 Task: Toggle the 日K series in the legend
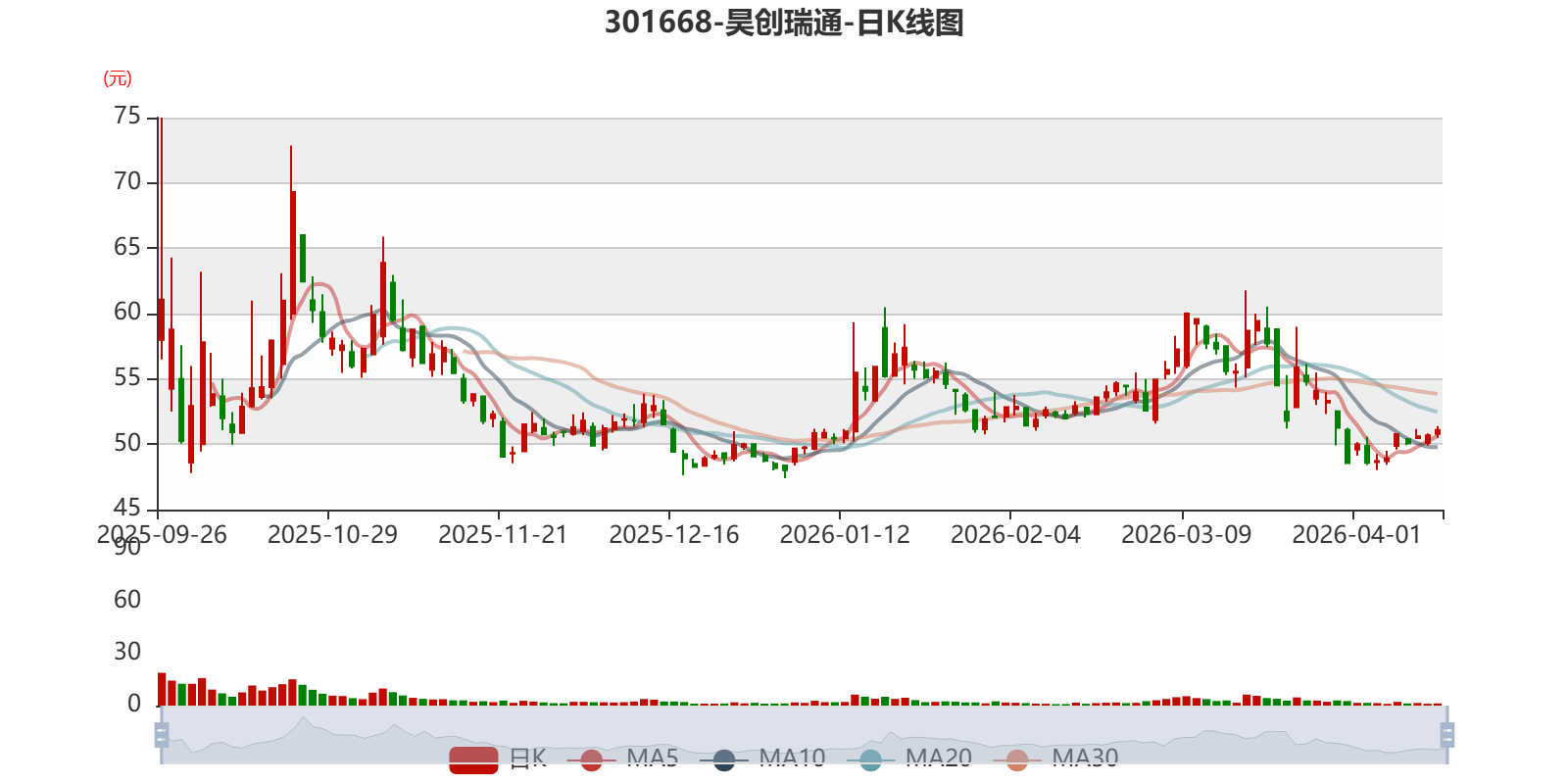click(x=498, y=759)
